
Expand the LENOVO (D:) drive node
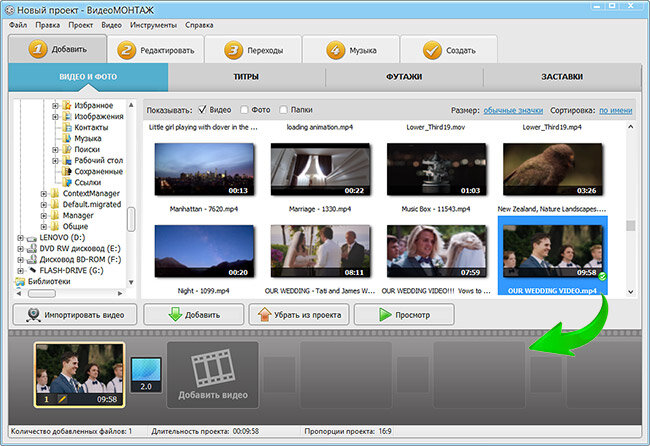tap(20, 238)
